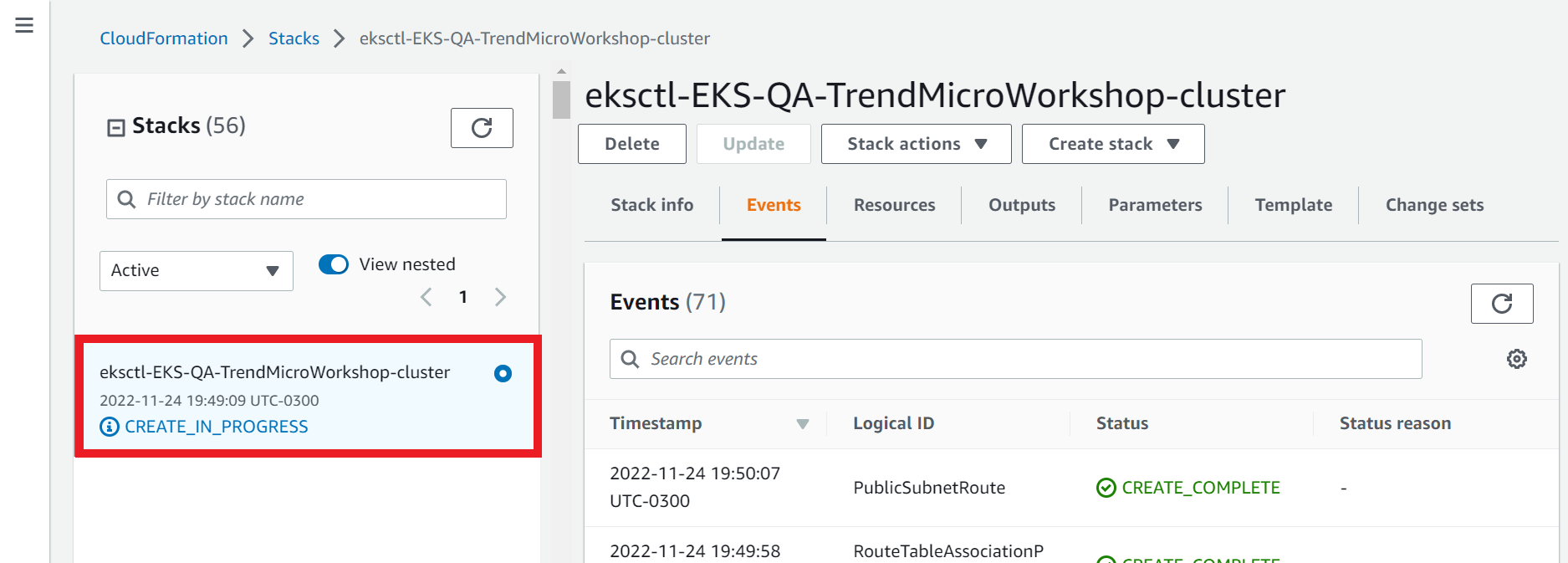The width and height of the screenshot is (1568, 563).
Task: Open events table settings gear
Action: coord(1517,359)
